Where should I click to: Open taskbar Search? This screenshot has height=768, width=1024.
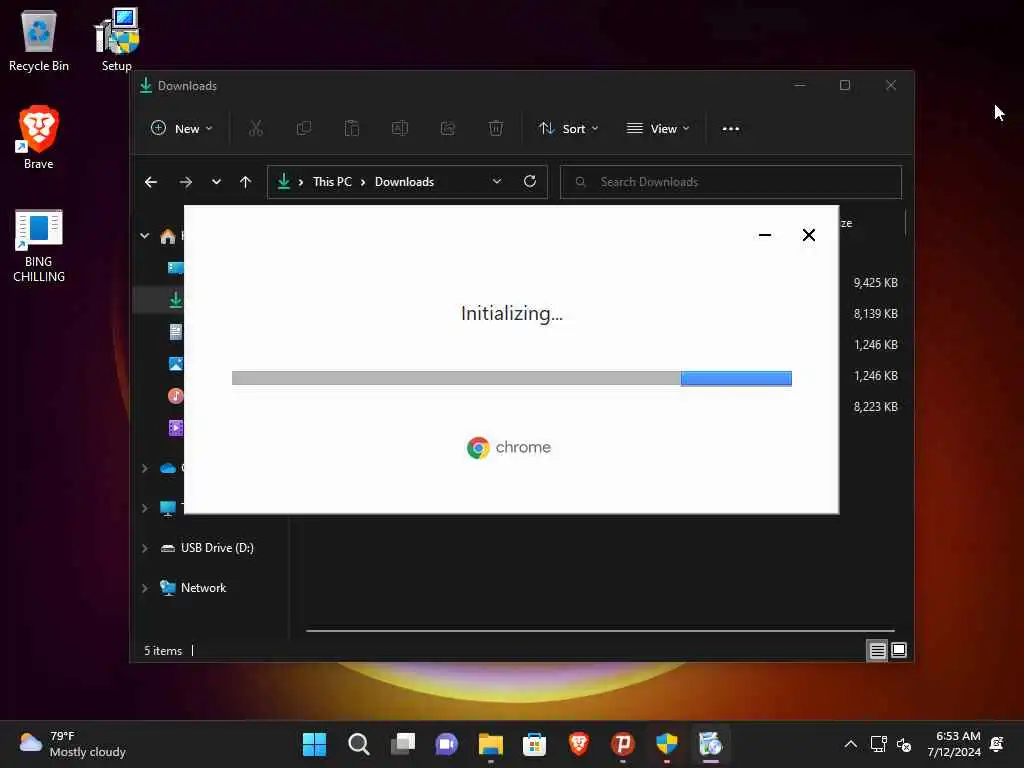coord(359,744)
